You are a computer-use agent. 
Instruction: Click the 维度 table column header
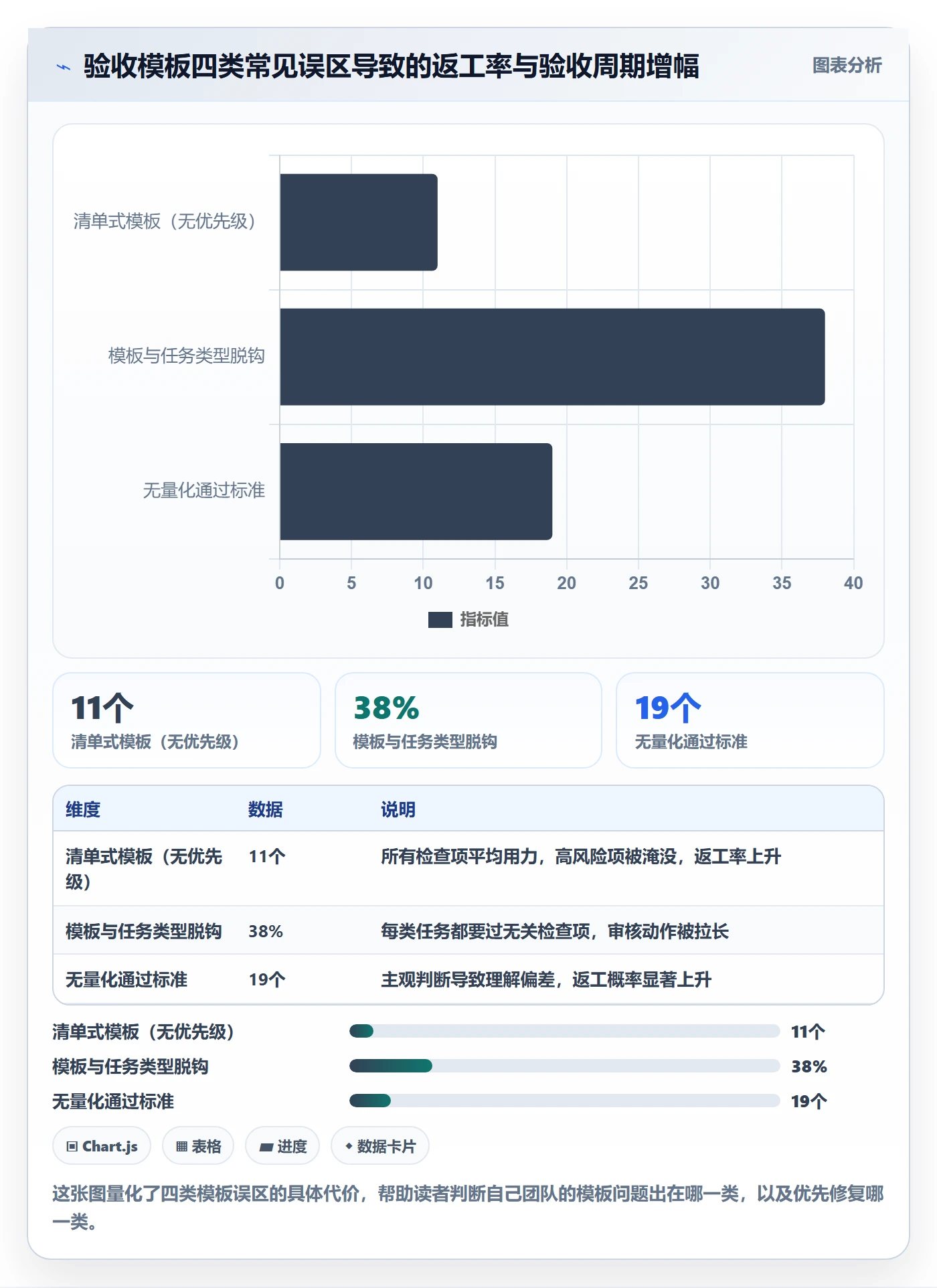[x=83, y=809]
